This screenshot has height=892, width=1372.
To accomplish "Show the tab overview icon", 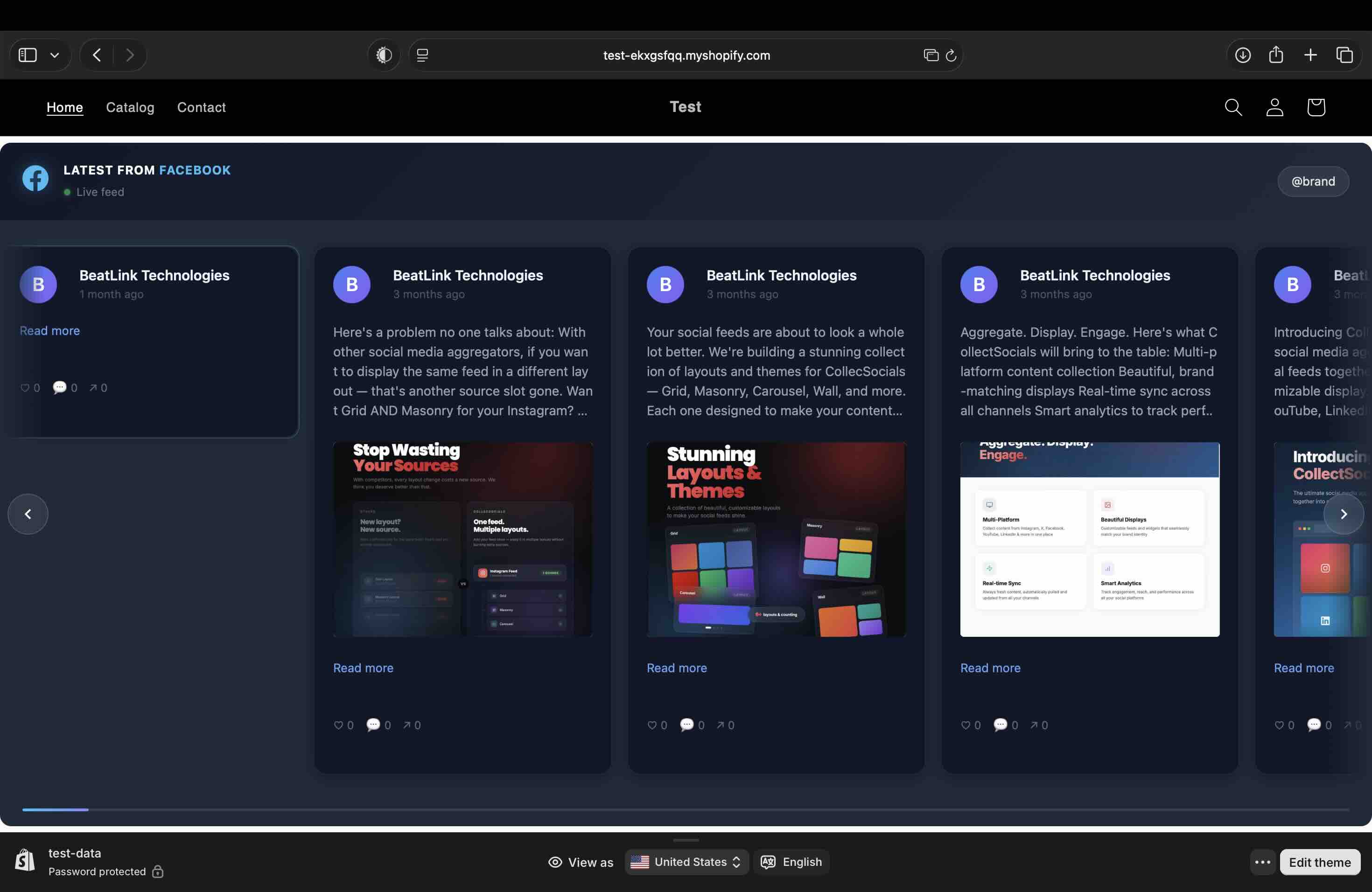I will click(1344, 56).
